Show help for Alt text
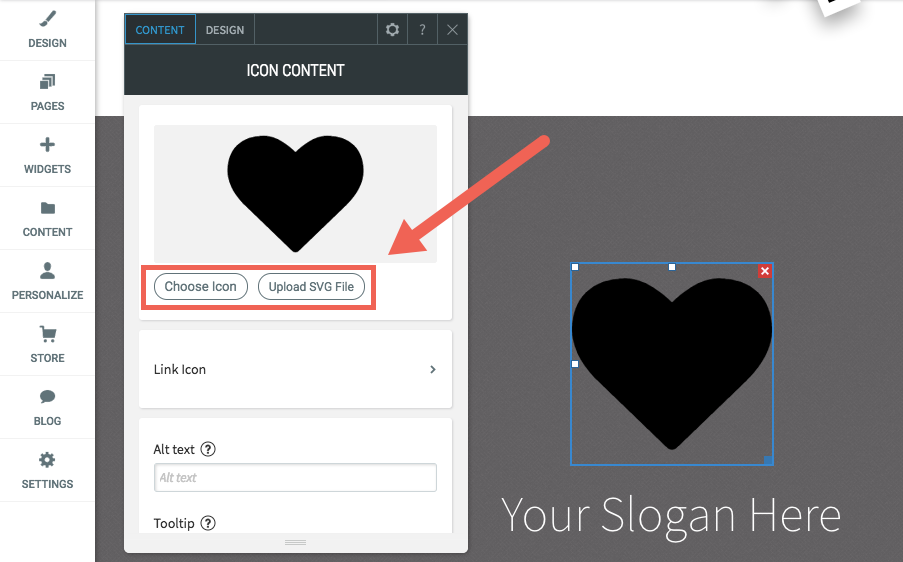The width and height of the screenshot is (903, 562). coord(208,449)
